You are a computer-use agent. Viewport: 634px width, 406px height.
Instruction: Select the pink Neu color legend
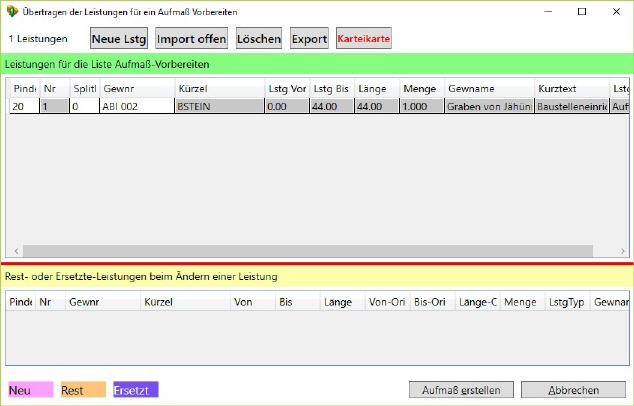coord(31,389)
